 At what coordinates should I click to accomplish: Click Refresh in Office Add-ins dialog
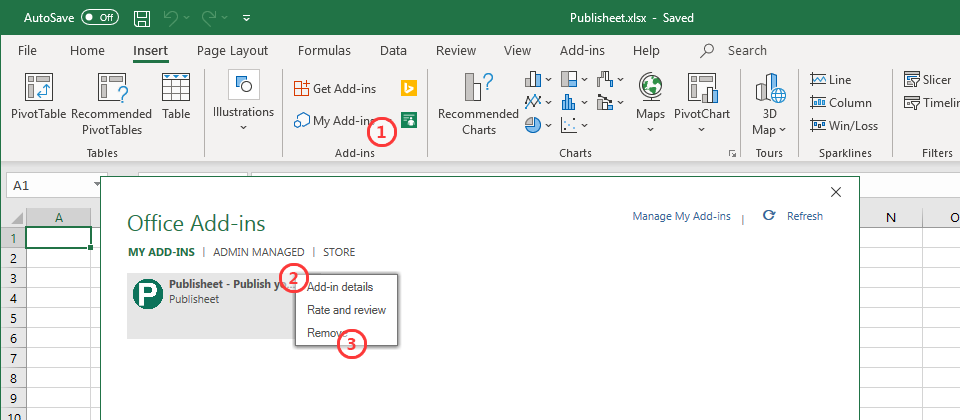793,216
